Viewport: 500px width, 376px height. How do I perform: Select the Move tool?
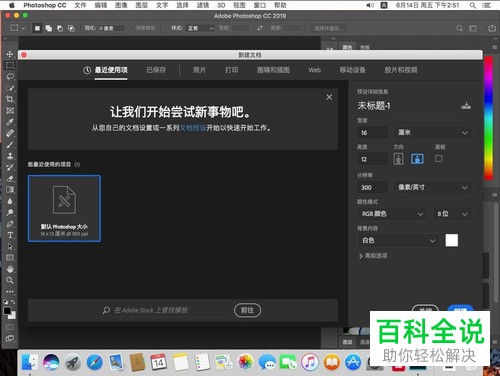(10, 54)
